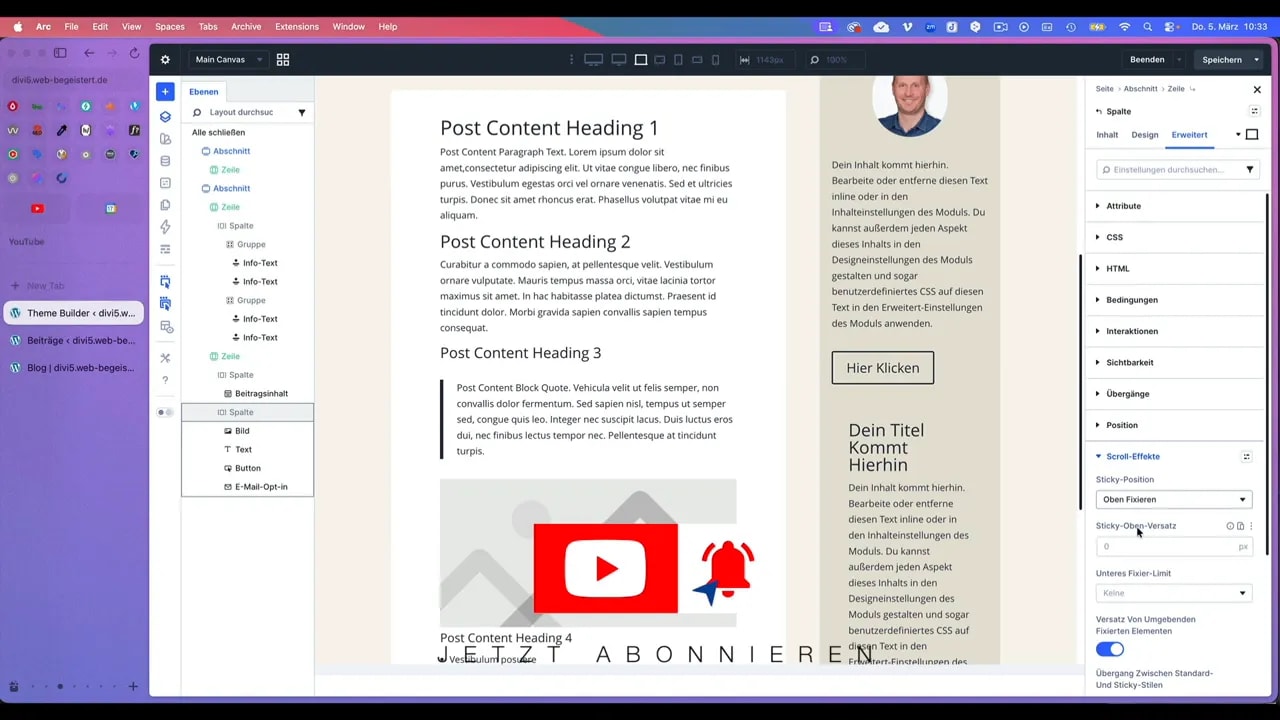Open the Unteres Fixier-Limit dropdown
The width and height of the screenshot is (1280, 720).
point(1172,592)
